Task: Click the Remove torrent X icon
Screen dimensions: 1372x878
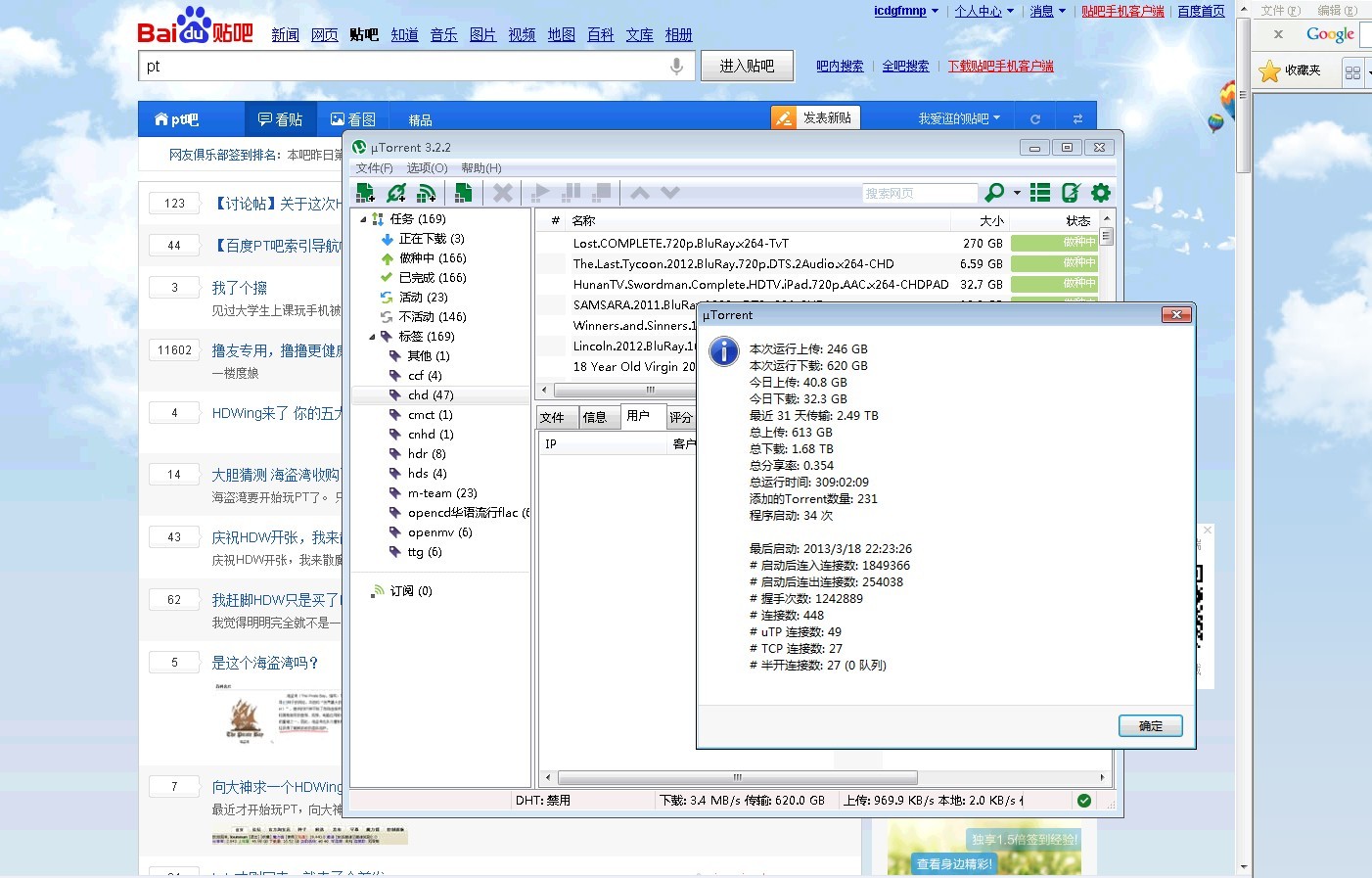Action: (503, 193)
